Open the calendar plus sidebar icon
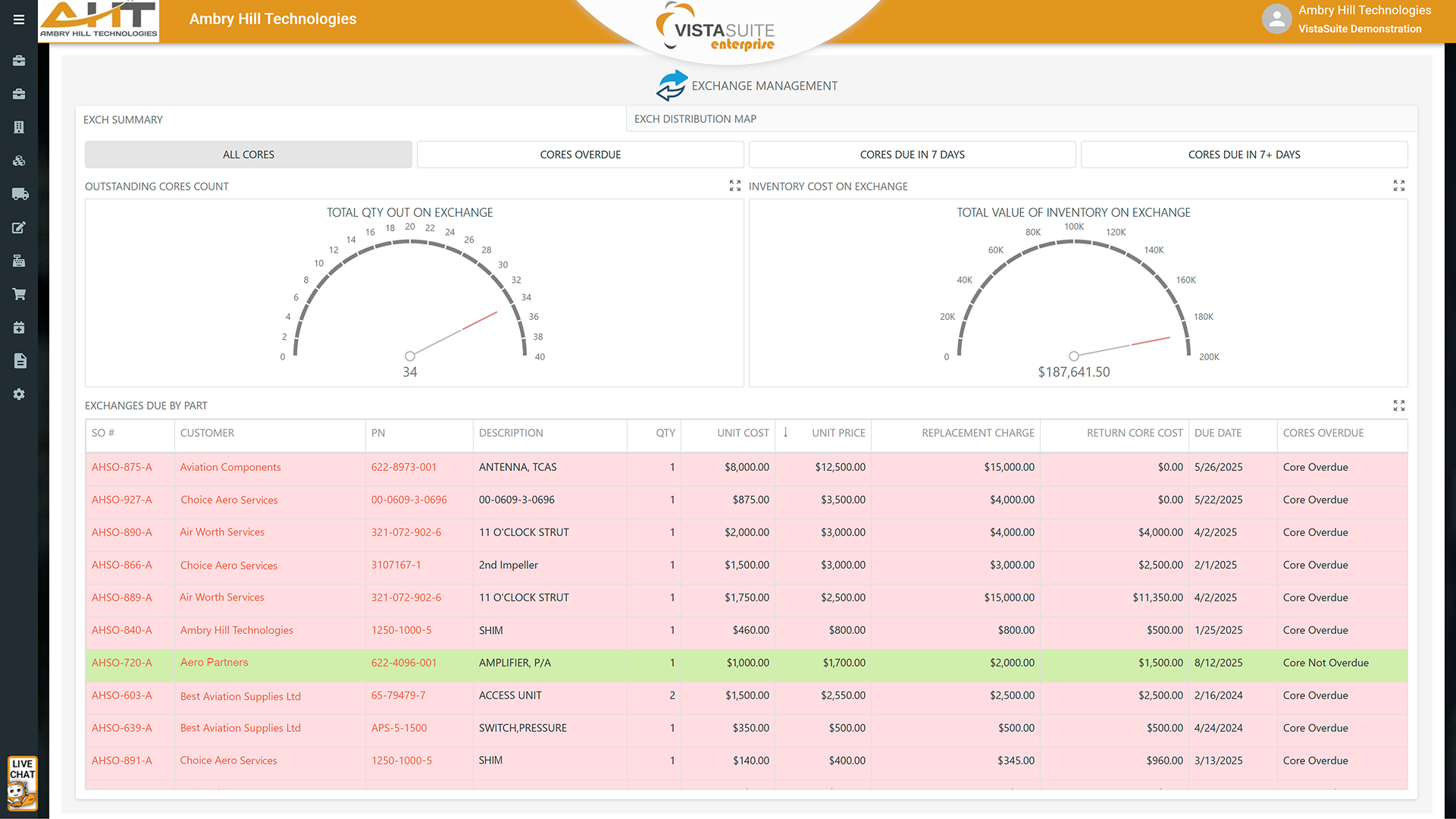The width and height of the screenshot is (1456, 819). click(19, 328)
